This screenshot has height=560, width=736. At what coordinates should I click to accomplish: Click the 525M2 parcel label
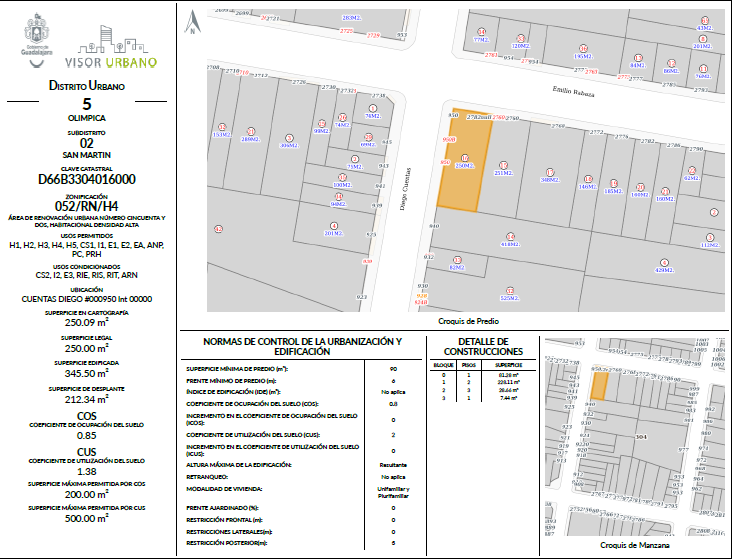coord(510,299)
